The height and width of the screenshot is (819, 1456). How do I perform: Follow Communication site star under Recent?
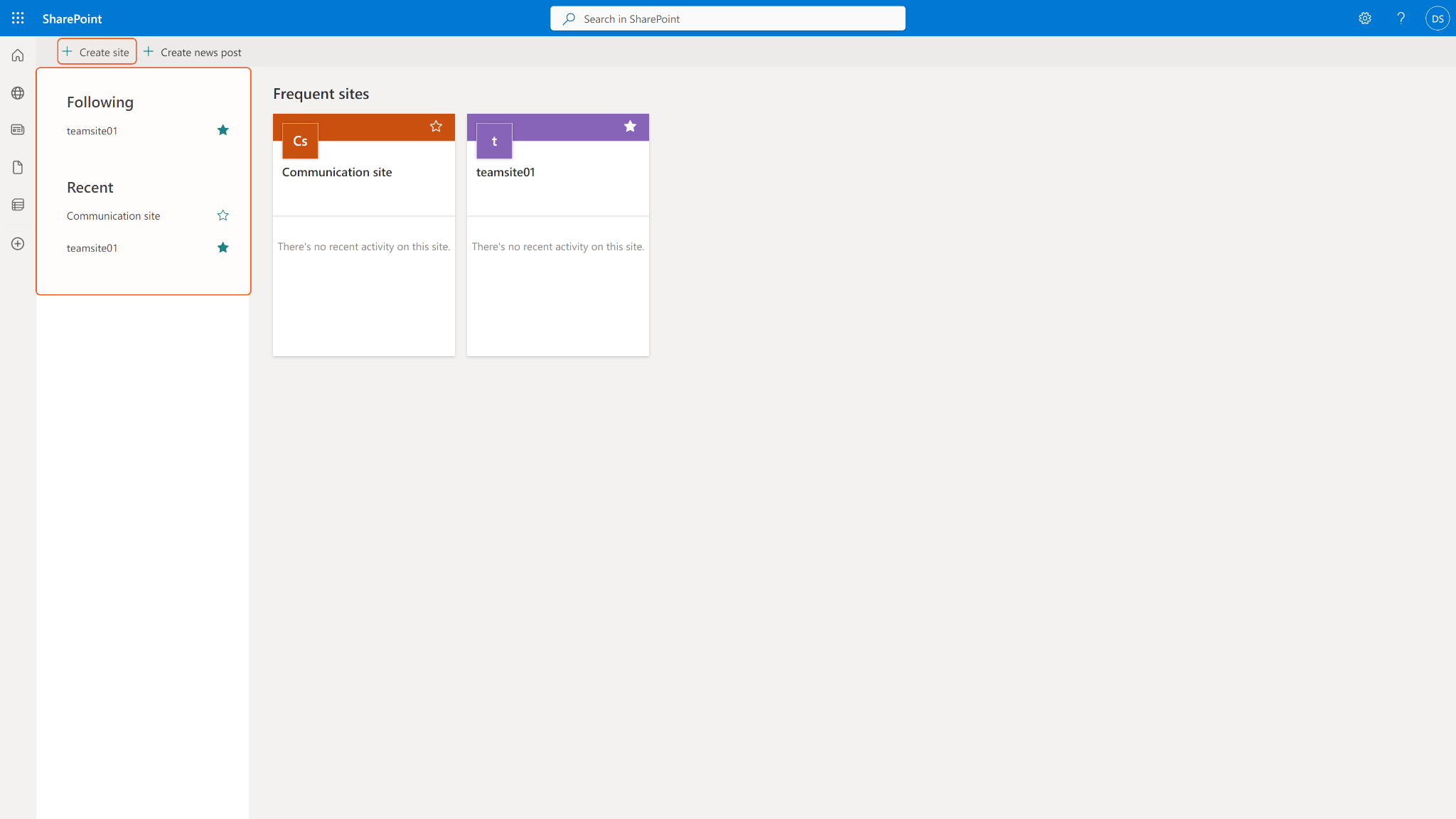coord(223,215)
